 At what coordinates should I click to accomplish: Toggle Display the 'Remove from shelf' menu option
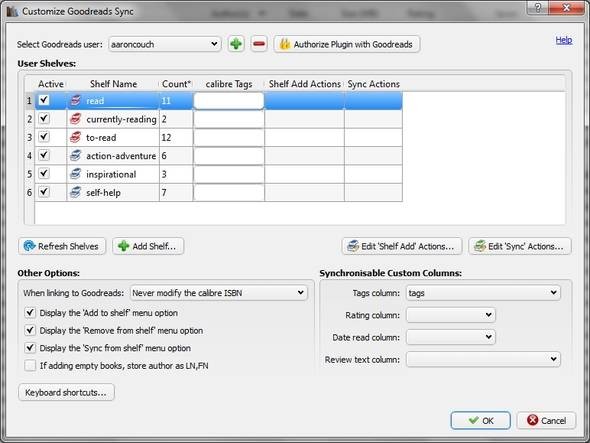point(30,330)
